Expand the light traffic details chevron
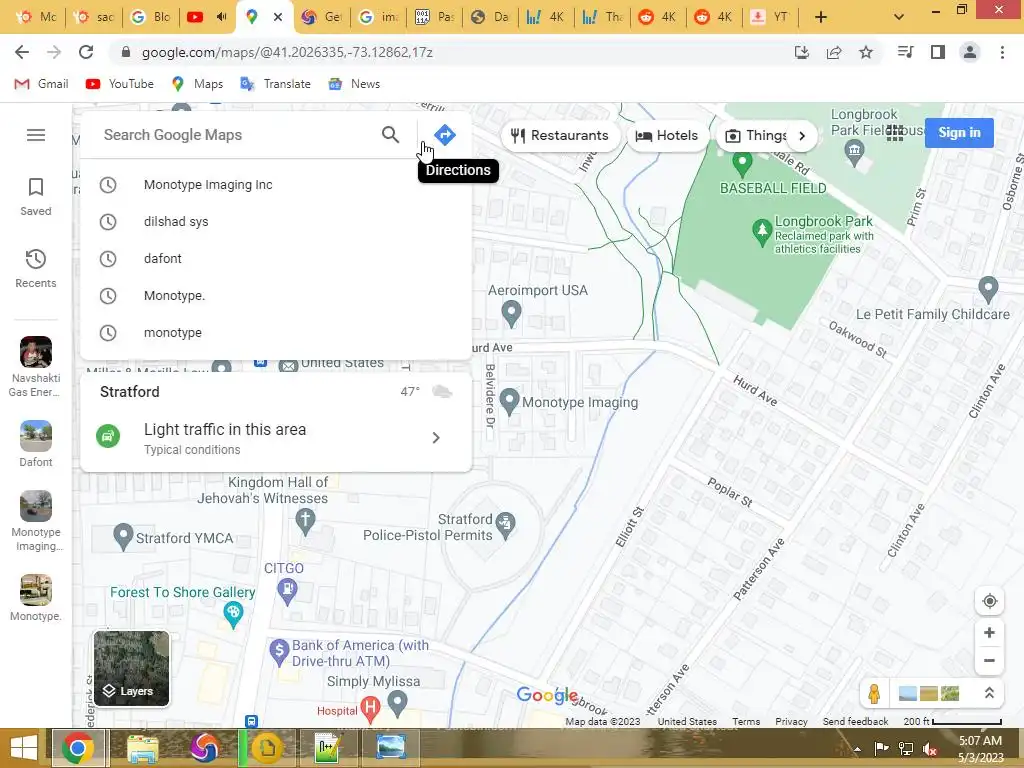The width and height of the screenshot is (1024, 768). (x=436, y=438)
